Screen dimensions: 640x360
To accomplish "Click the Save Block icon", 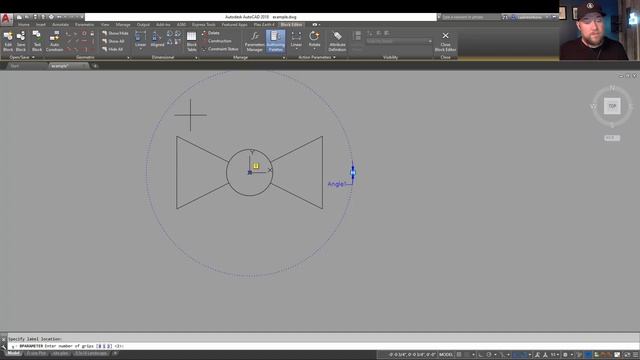I will pos(21,41).
